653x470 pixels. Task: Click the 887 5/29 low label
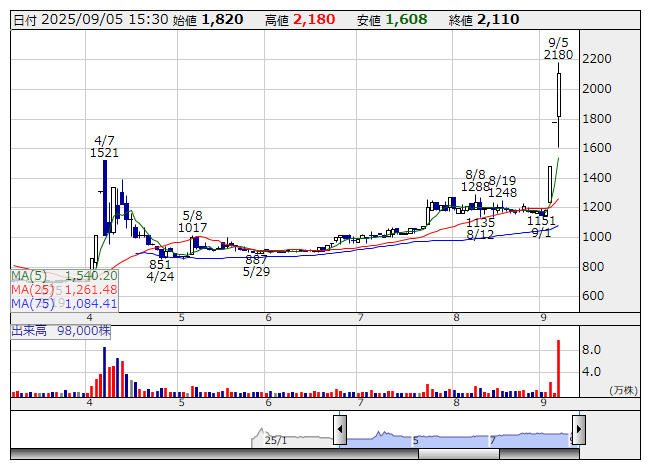pos(257,266)
